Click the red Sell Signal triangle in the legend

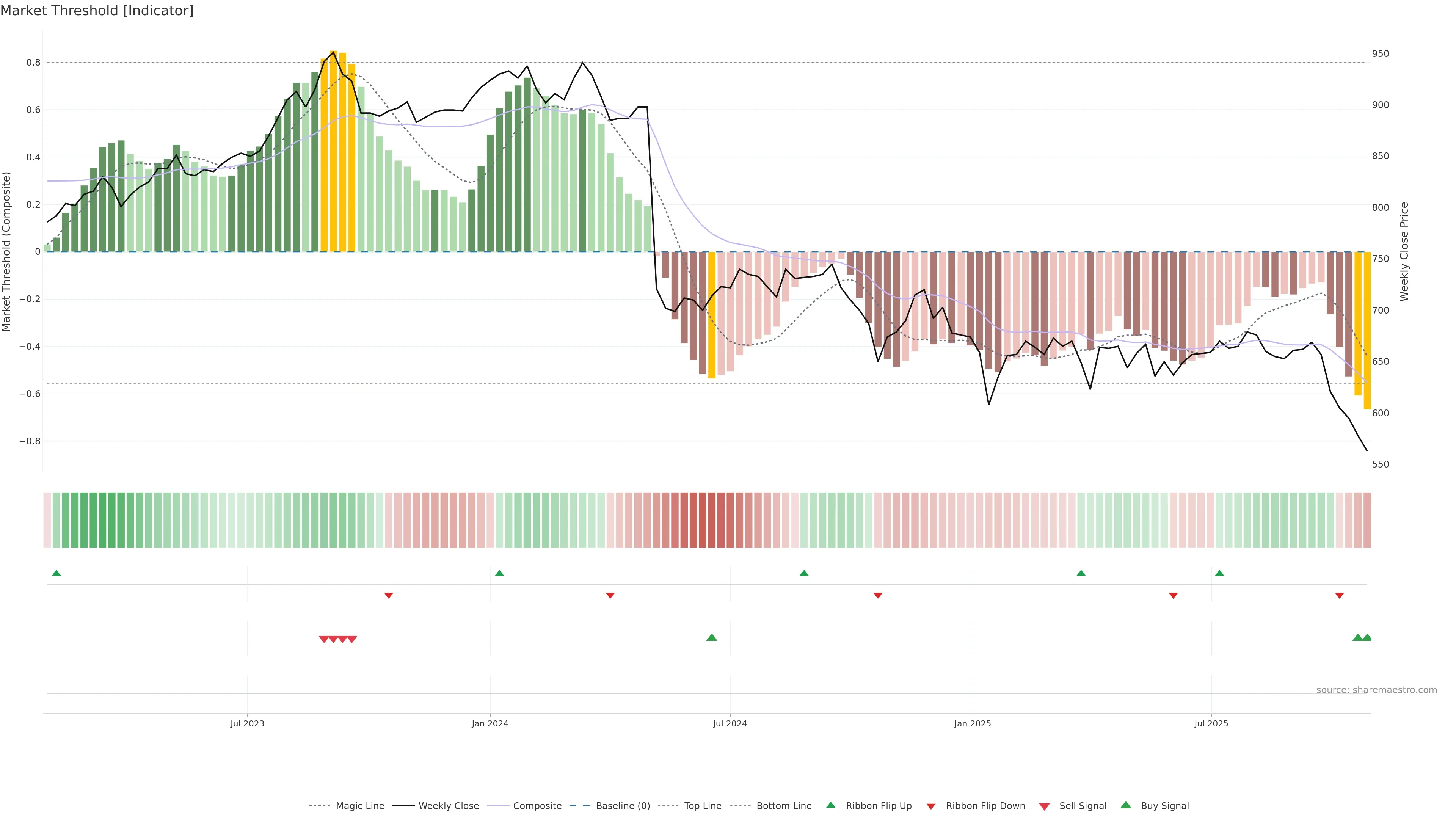[1044, 806]
